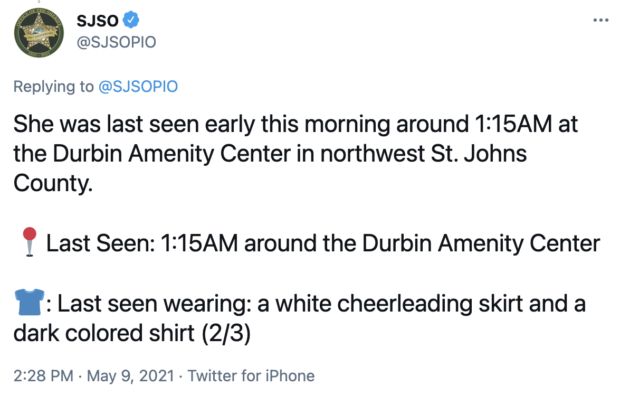Click the SJSO display name
620x395 pixels.
tap(97, 20)
